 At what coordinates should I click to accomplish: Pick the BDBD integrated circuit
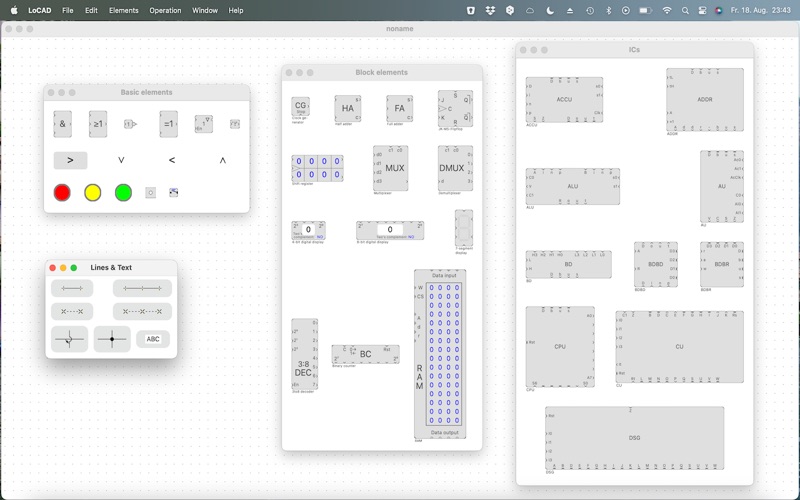(656, 264)
